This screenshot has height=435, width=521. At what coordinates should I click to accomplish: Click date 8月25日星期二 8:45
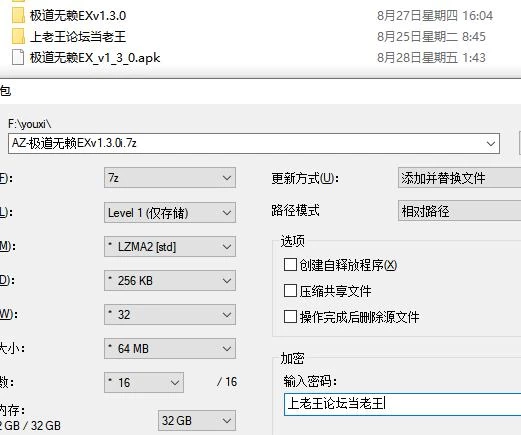[x=431, y=37]
